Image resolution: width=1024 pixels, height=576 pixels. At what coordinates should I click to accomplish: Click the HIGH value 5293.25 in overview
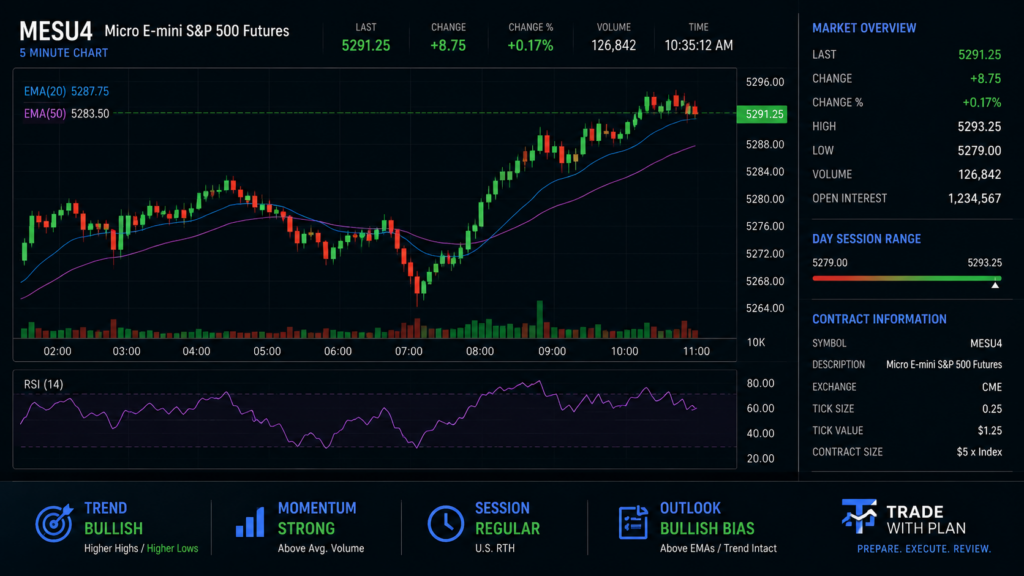click(979, 127)
